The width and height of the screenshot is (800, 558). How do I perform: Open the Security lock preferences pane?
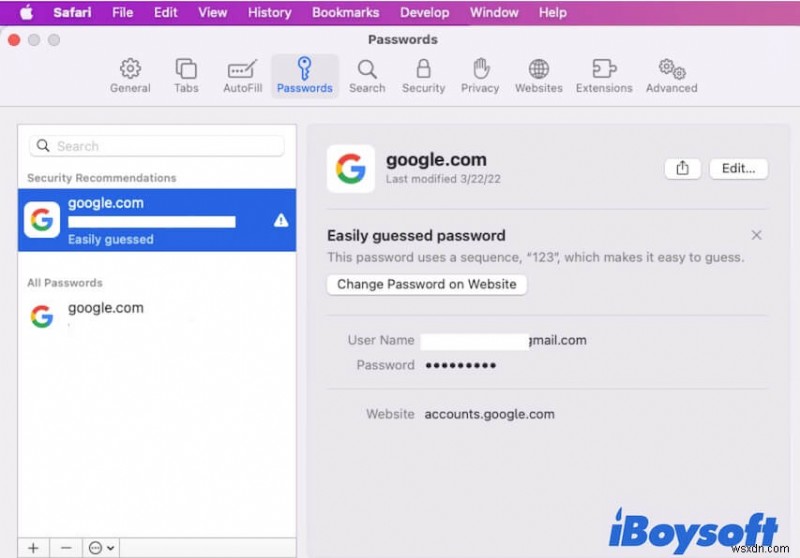point(423,76)
